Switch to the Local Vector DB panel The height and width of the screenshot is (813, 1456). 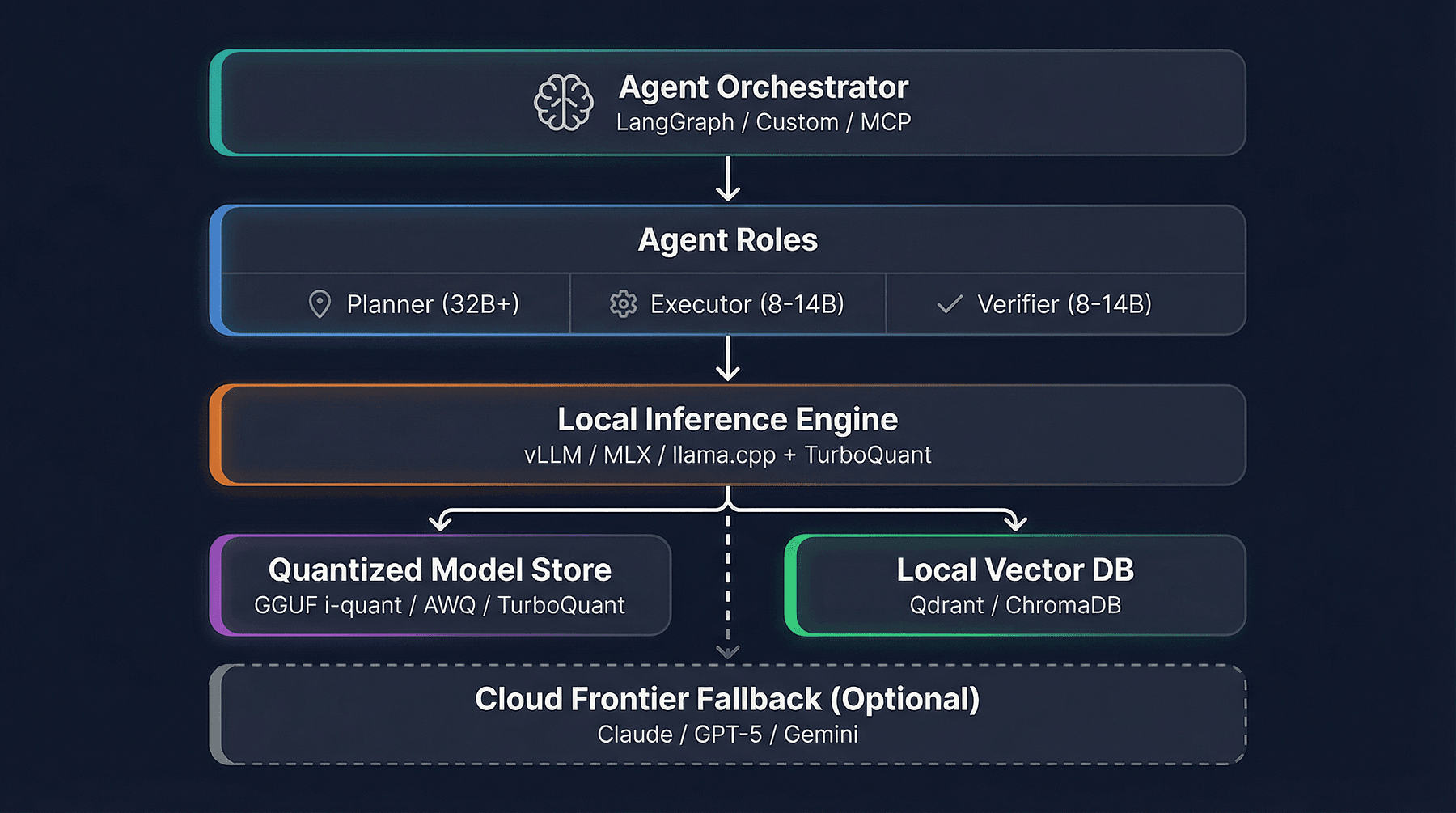pyautogui.click(x=1015, y=584)
